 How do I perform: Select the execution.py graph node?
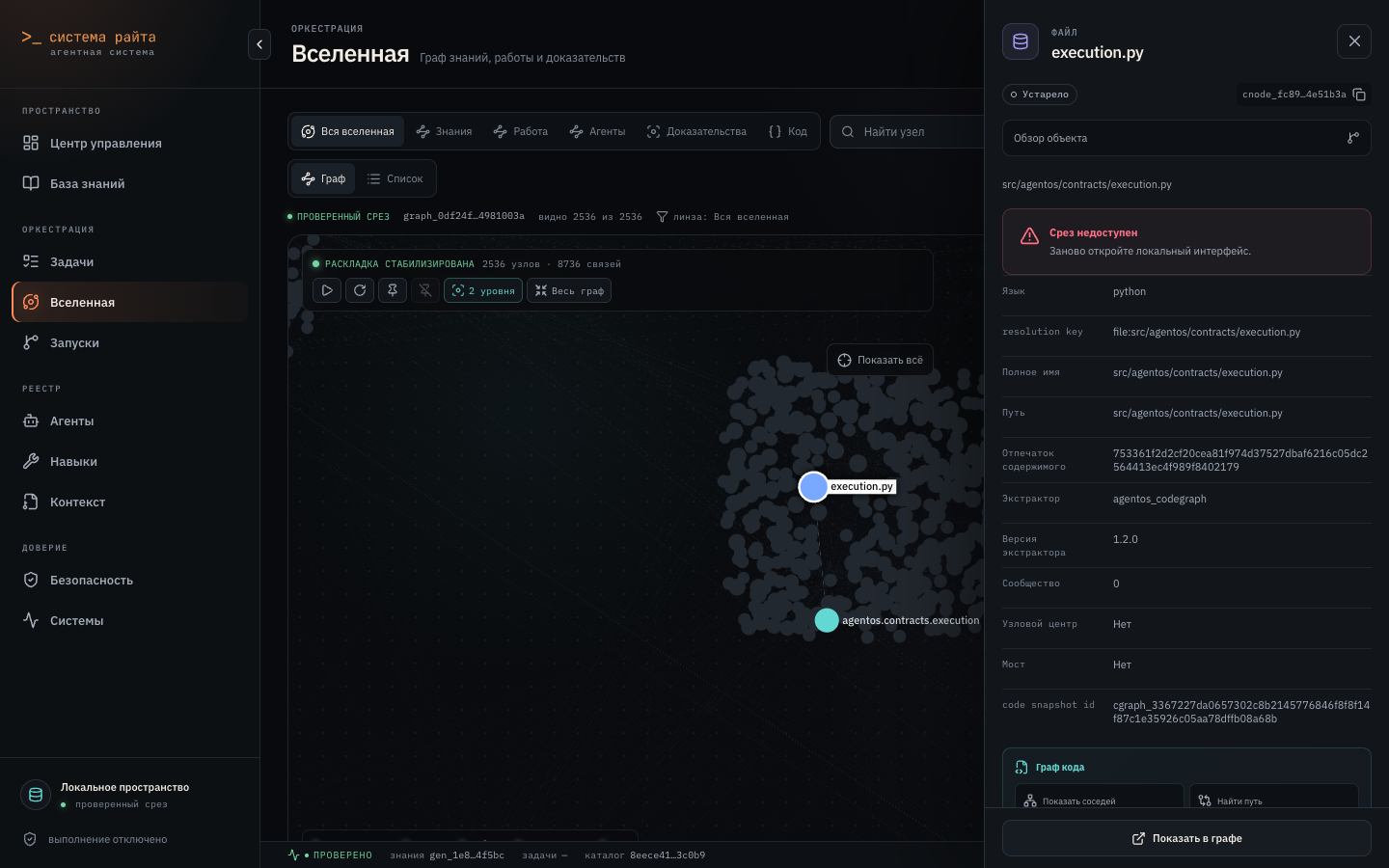814,487
